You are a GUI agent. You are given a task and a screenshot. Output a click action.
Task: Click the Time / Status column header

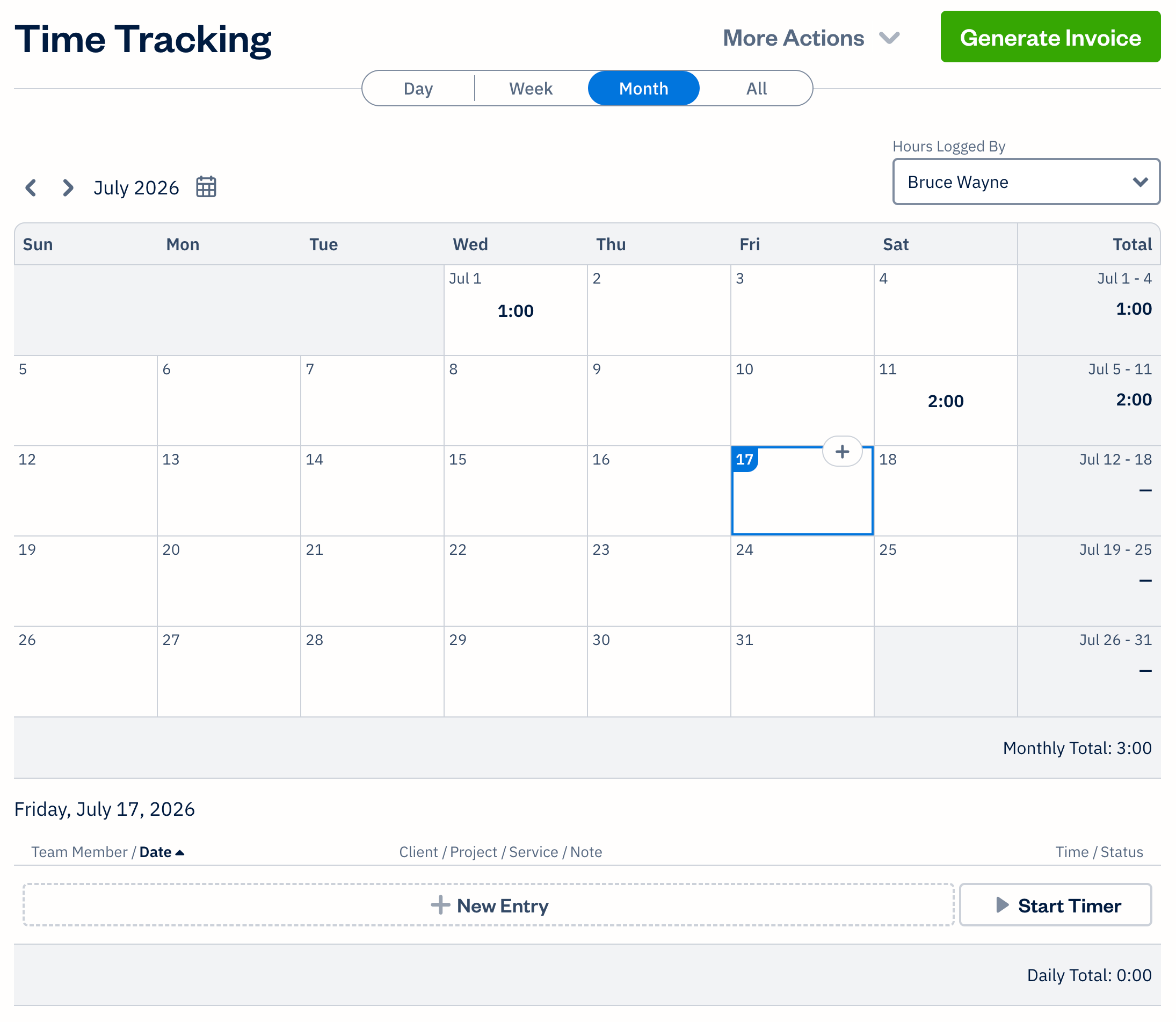[1099, 852]
